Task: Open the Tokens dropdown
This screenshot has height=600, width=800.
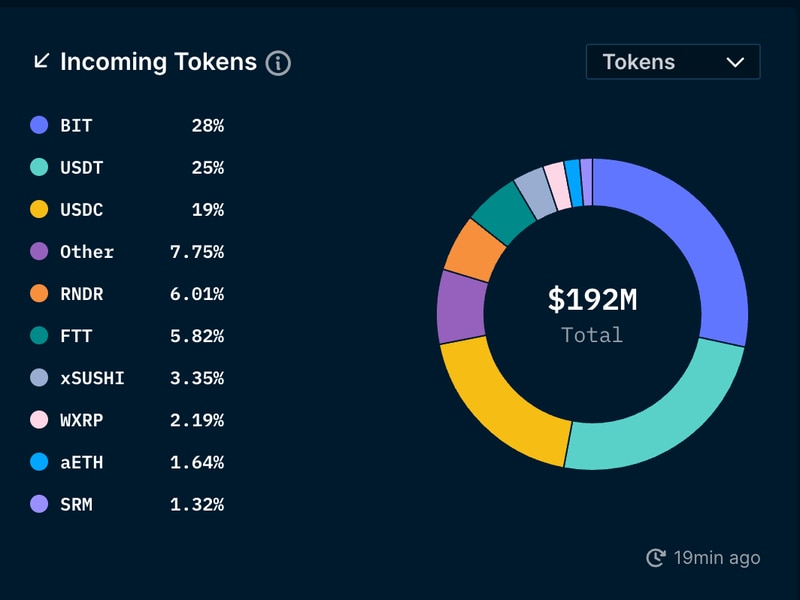Action: point(672,62)
